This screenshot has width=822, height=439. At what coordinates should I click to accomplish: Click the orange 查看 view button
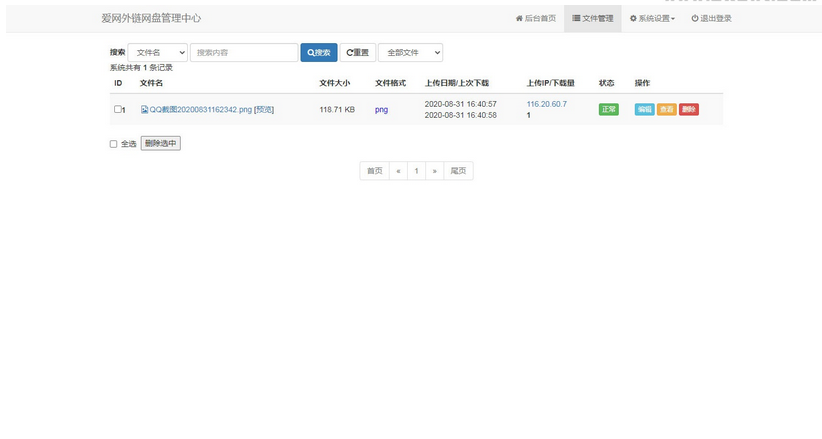coord(666,109)
